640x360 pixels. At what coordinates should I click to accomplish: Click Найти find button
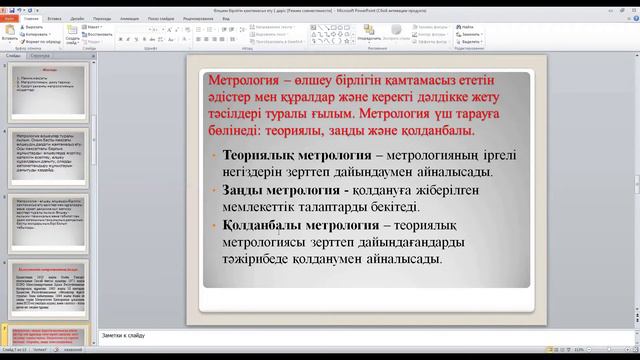click(x=465, y=27)
